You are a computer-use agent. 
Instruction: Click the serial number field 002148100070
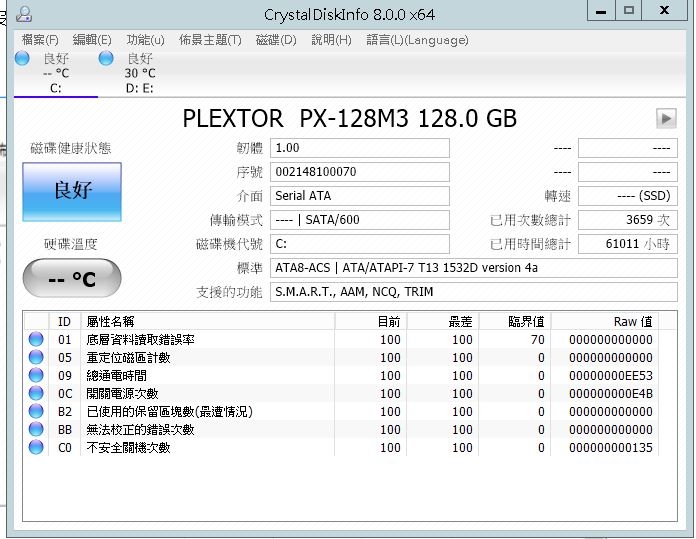(x=360, y=172)
